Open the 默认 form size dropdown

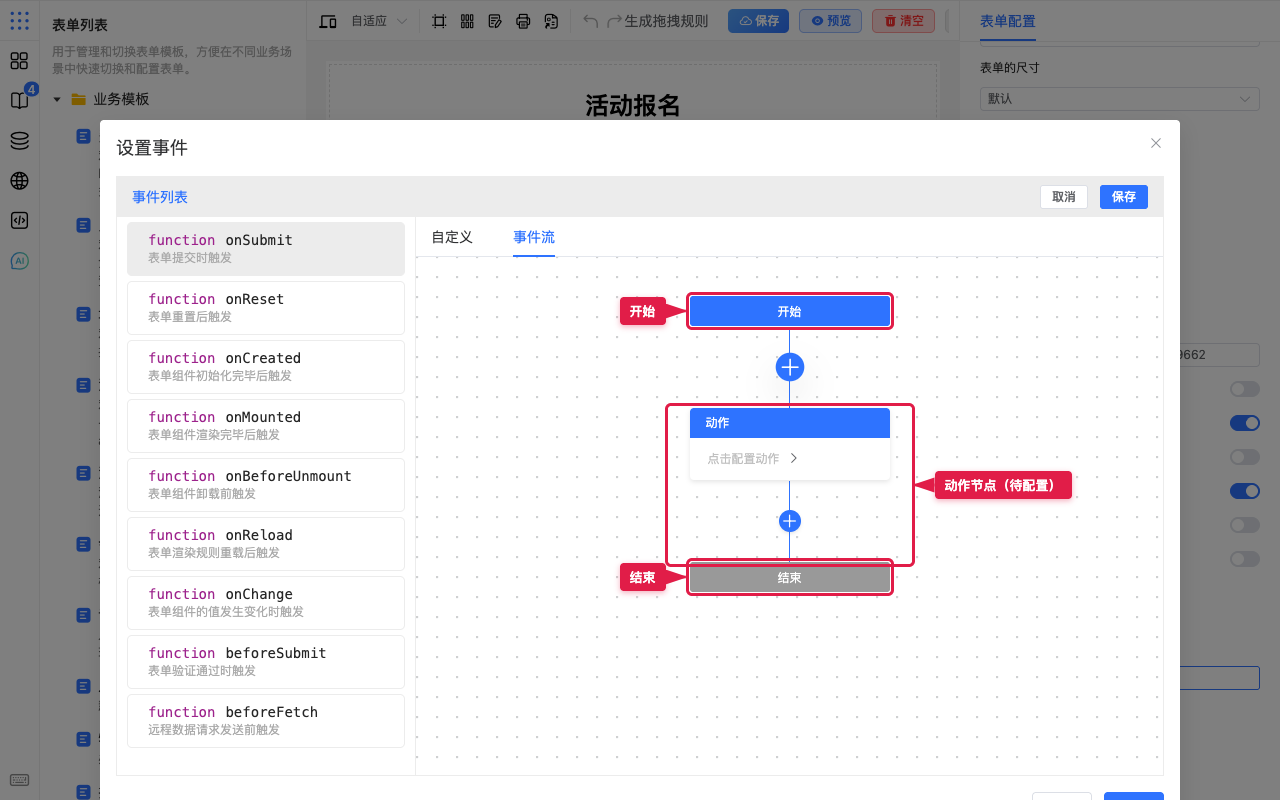[1119, 99]
